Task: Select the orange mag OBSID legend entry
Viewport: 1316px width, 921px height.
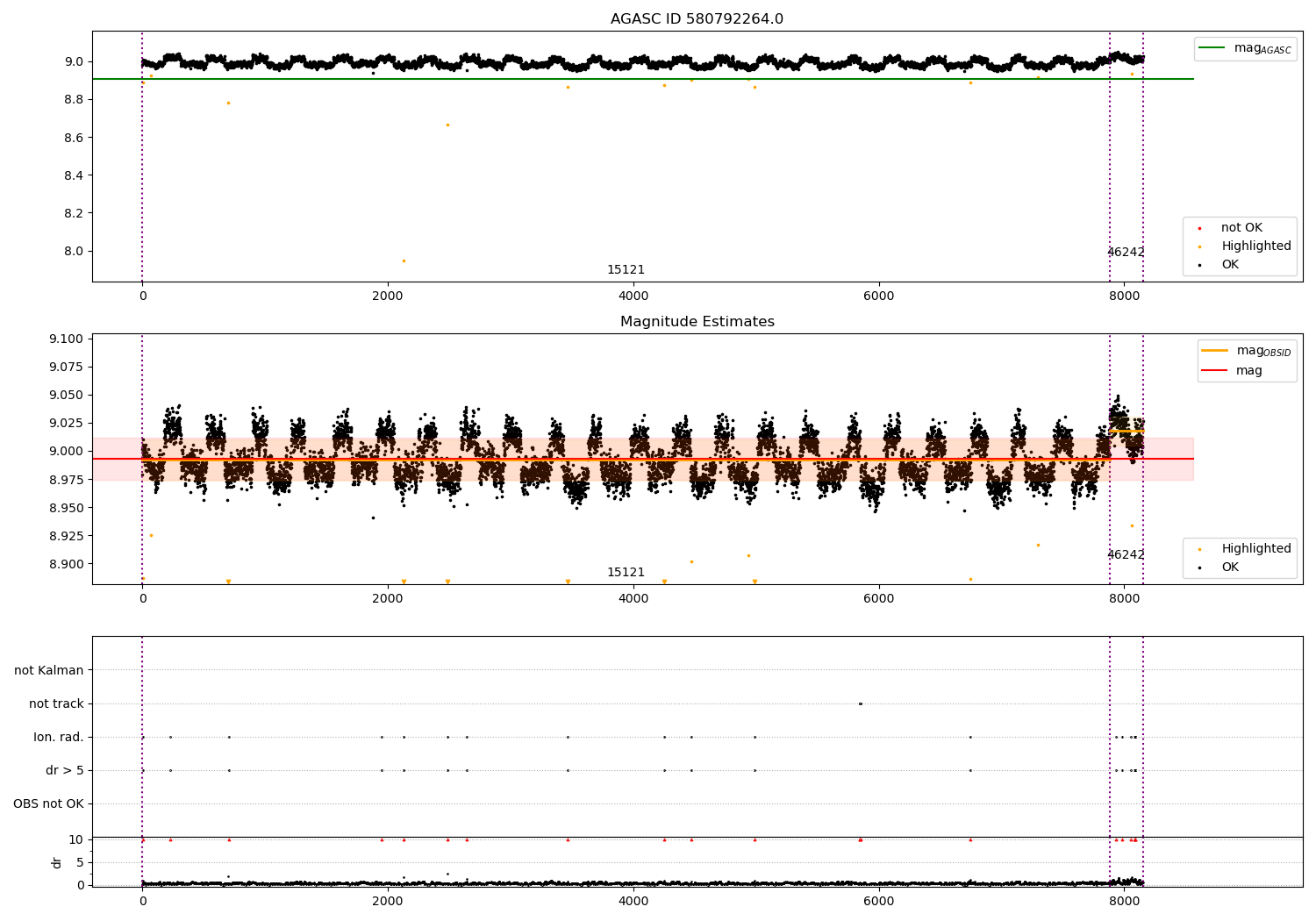Action: [1247, 351]
